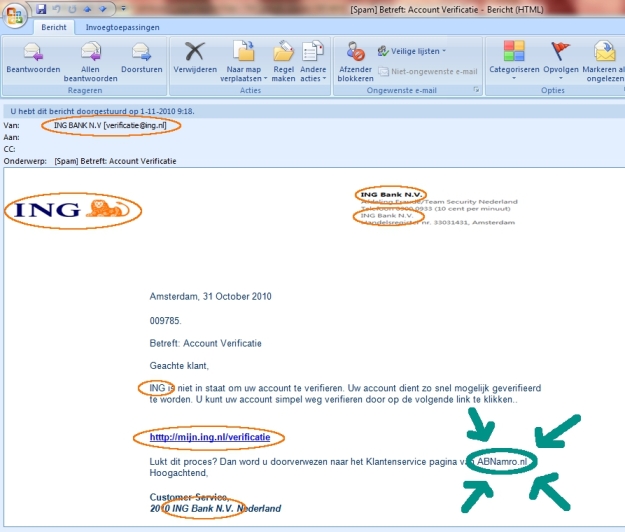The height and width of the screenshot is (532, 625).
Task: Reply using the Beantwoorden button
Action: click(x=33, y=59)
